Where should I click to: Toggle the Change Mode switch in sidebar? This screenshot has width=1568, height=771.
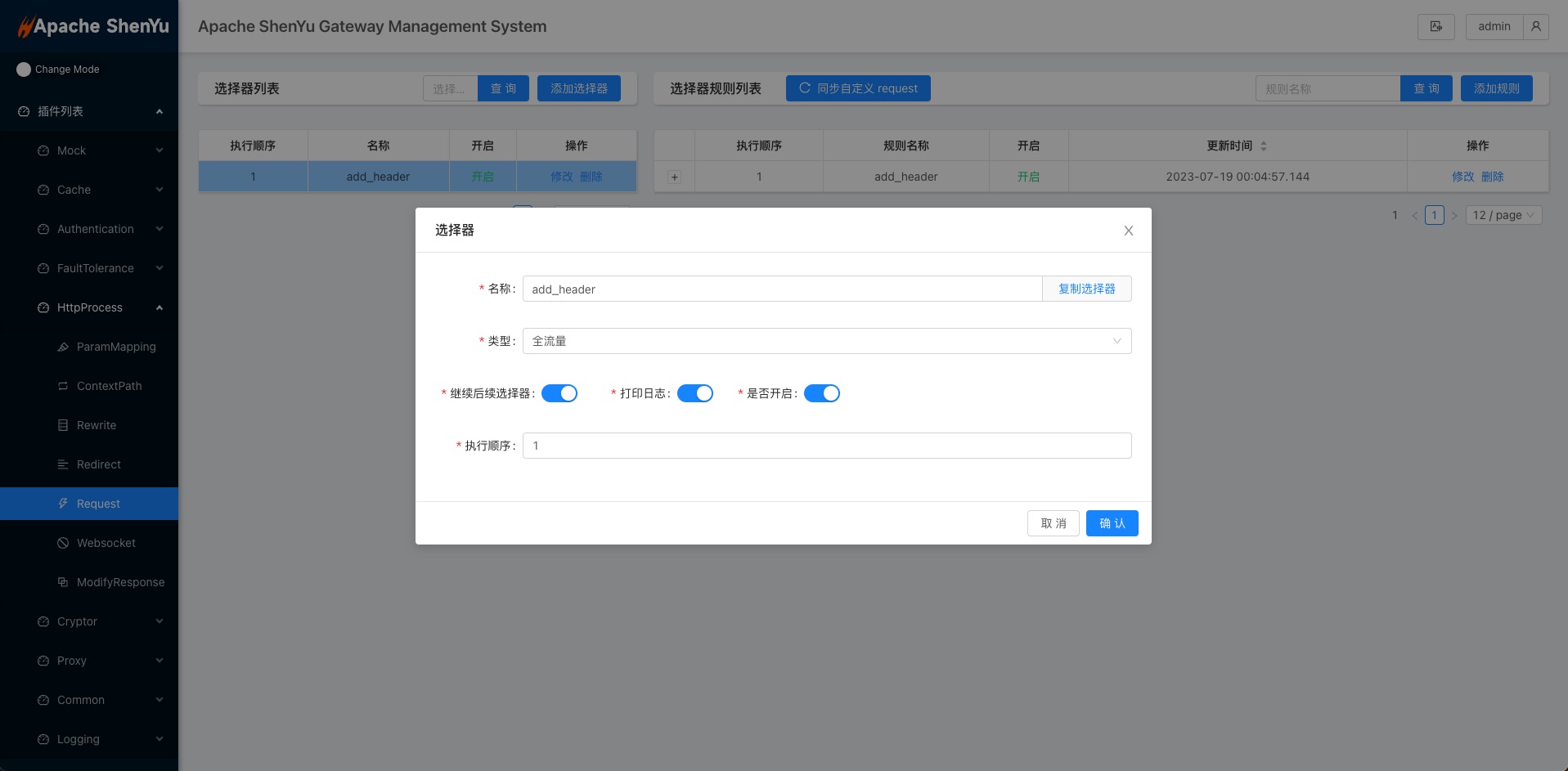[24, 69]
